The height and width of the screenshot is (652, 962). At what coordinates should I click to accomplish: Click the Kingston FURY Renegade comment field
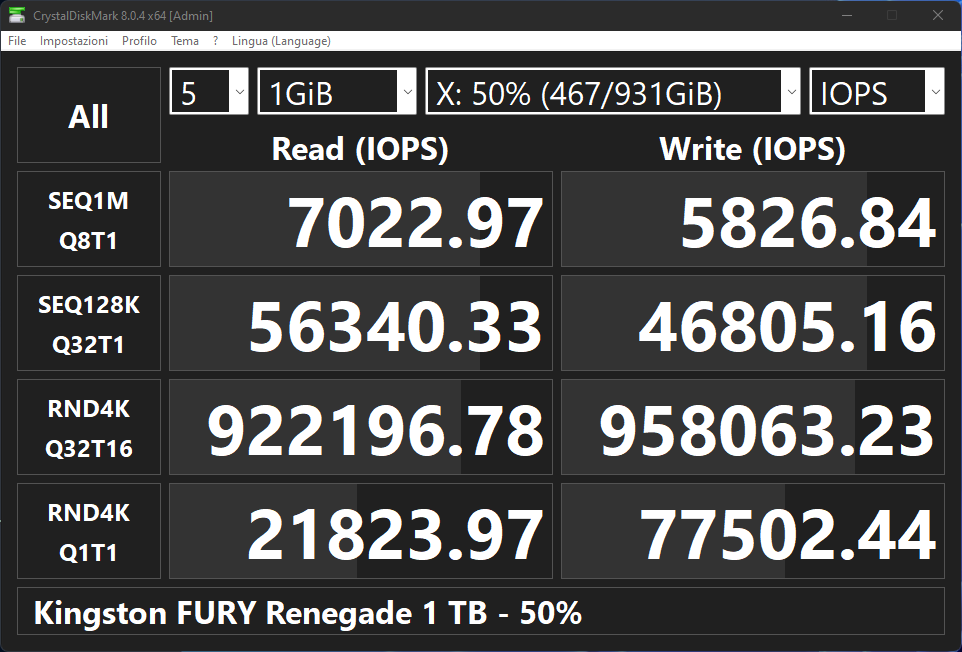point(481,612)
